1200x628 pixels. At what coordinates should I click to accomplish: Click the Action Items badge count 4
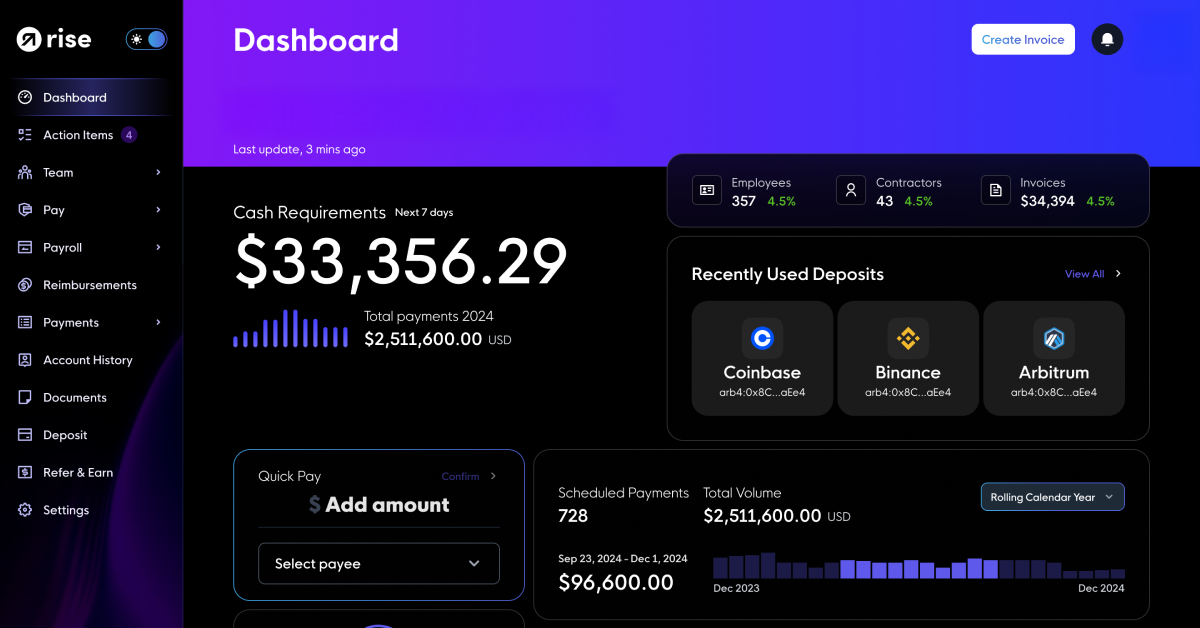129,135
